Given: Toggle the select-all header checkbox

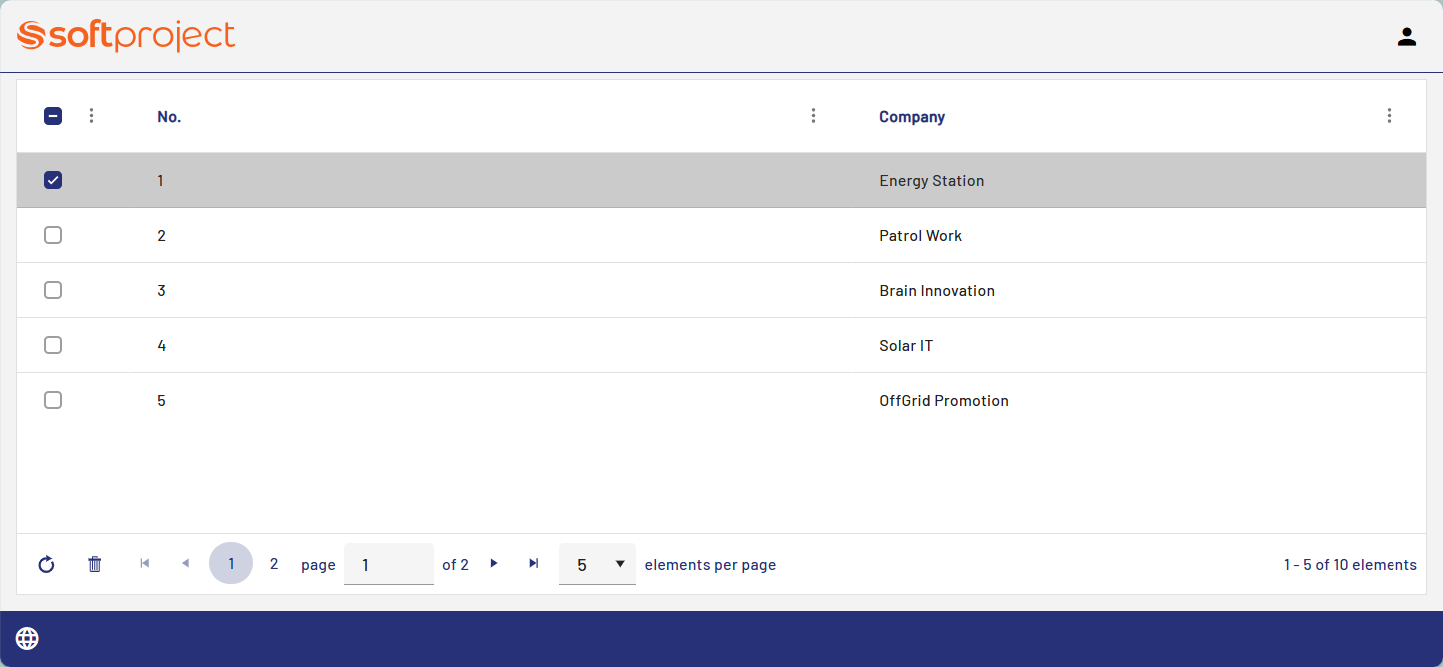Looking at the screenshot, I should click(x=53, y=116).
